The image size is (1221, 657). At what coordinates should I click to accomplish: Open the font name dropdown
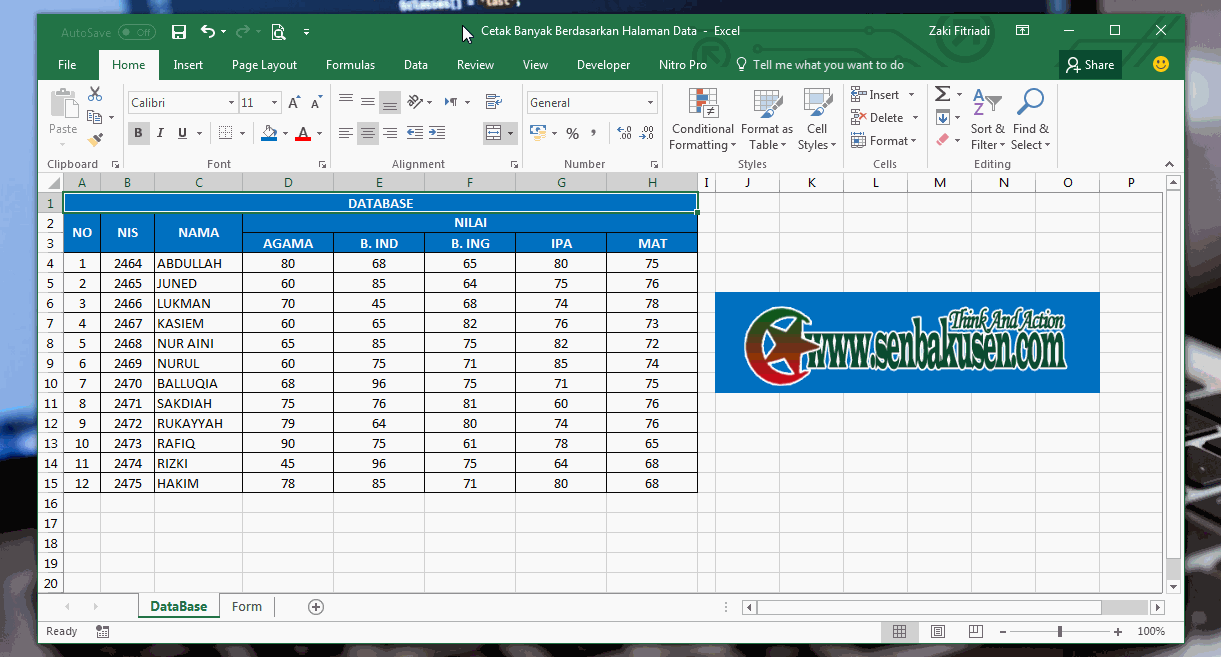(x=229, y=101)
